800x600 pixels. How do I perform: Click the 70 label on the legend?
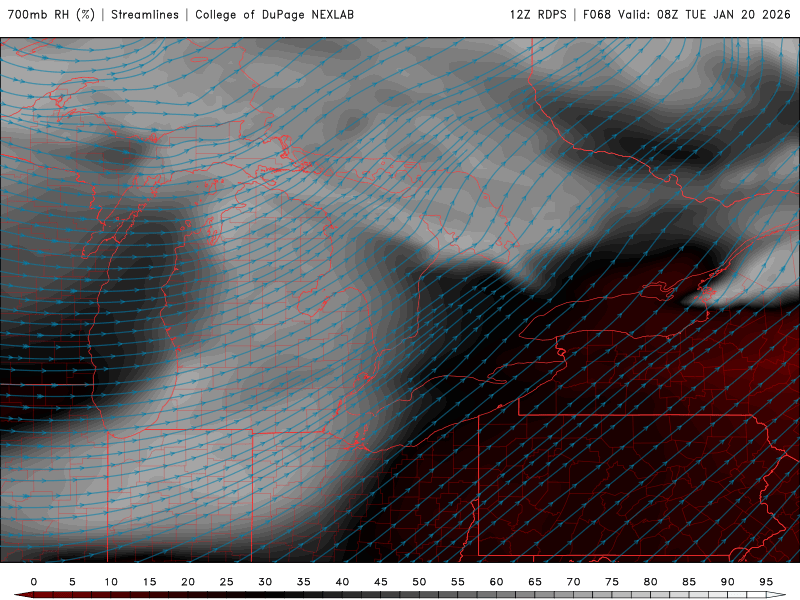573,582
